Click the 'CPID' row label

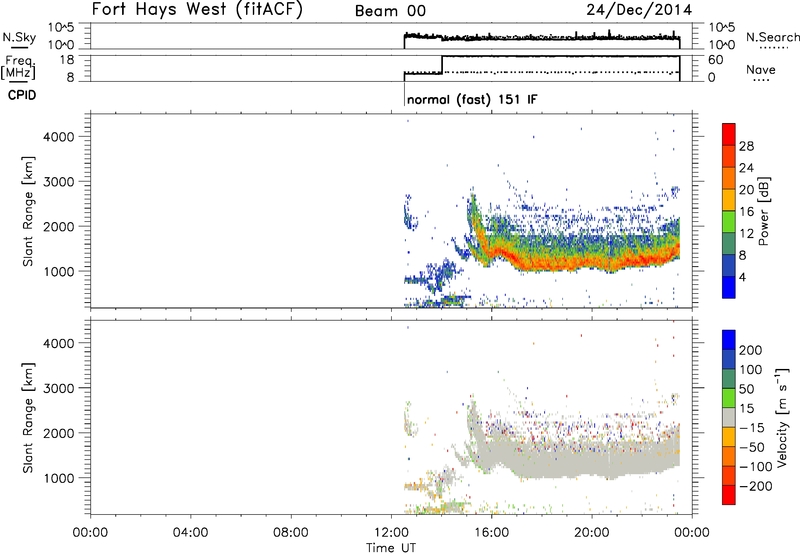pos(22,95)
